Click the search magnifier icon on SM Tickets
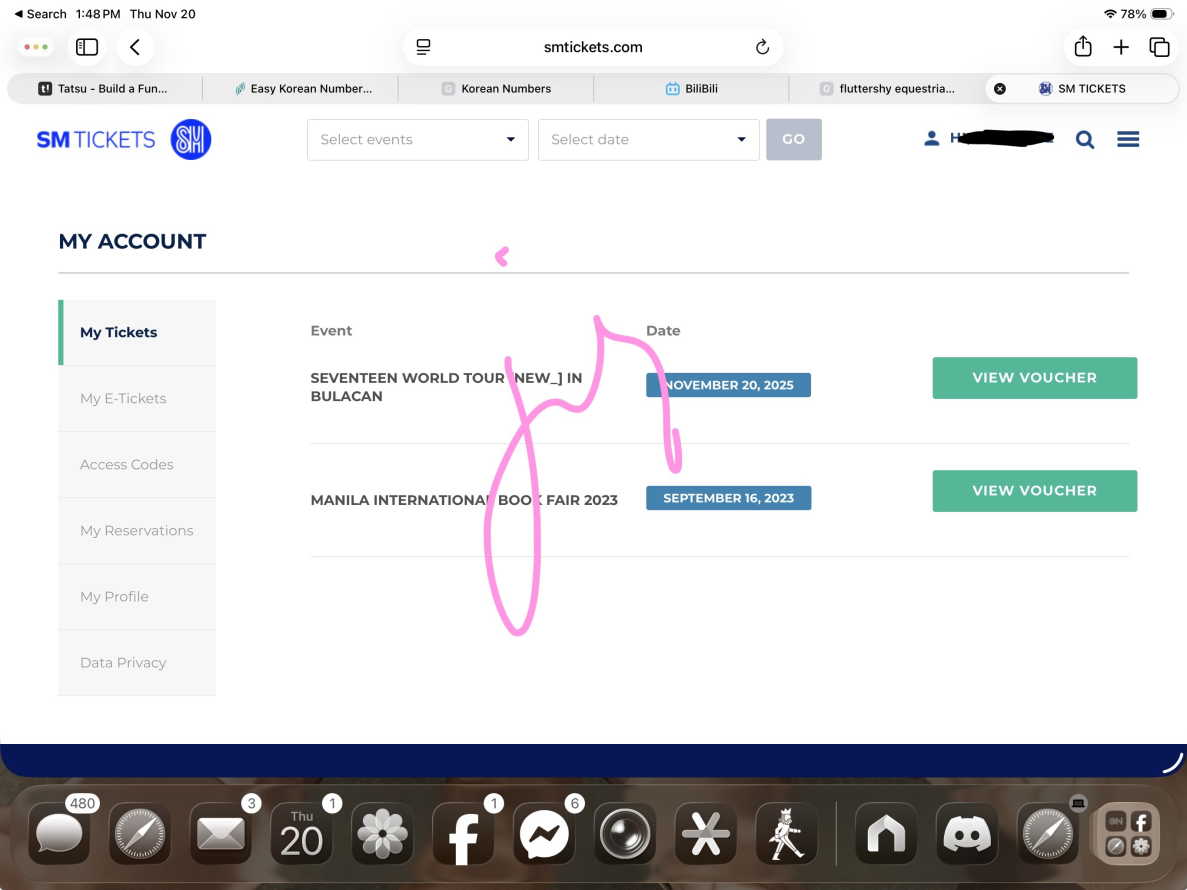The width and height of the screenshot is (1187, 890). pos(1085,140)
